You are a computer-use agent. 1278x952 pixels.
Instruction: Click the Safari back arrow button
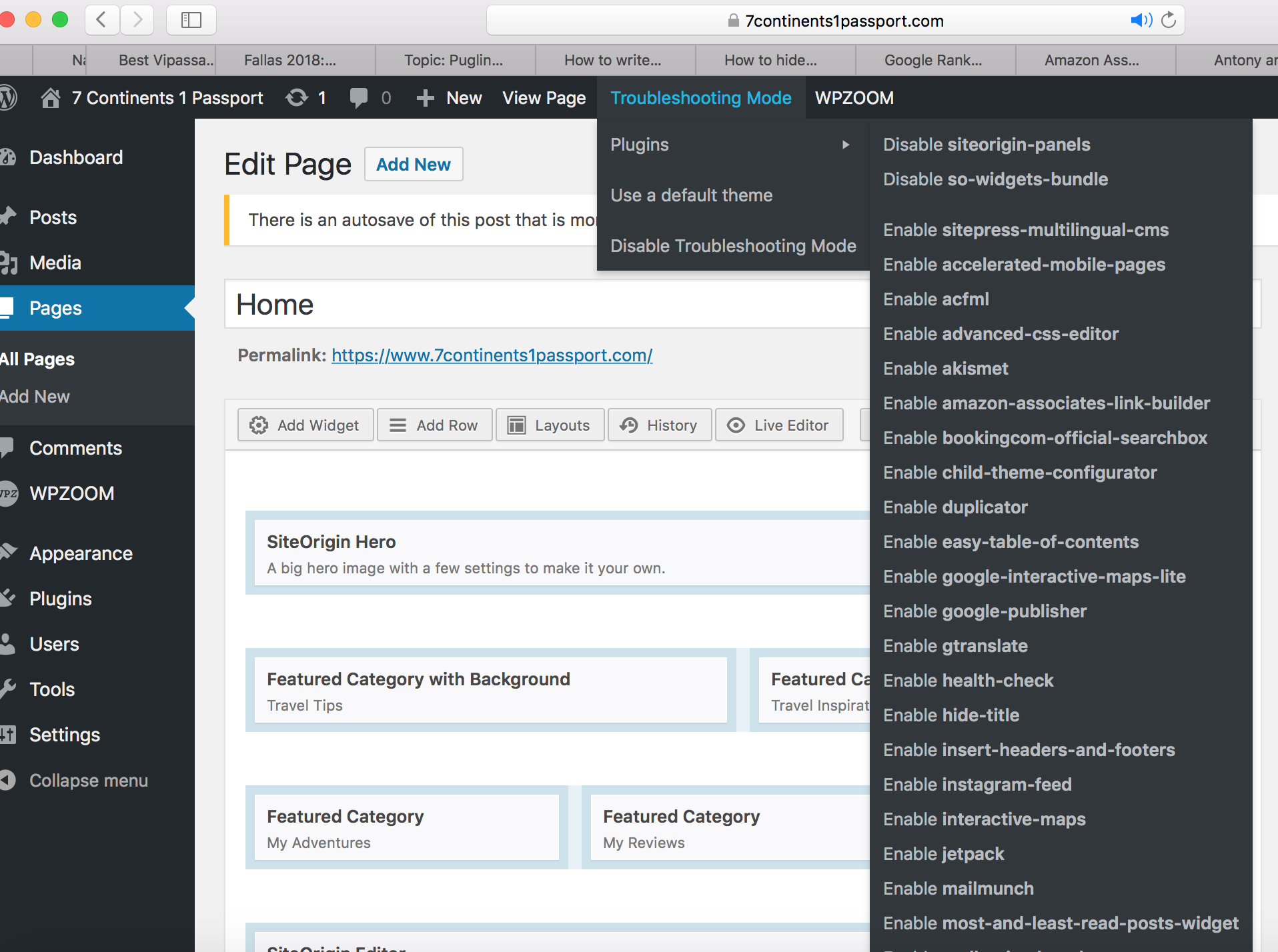pos(102,20)
